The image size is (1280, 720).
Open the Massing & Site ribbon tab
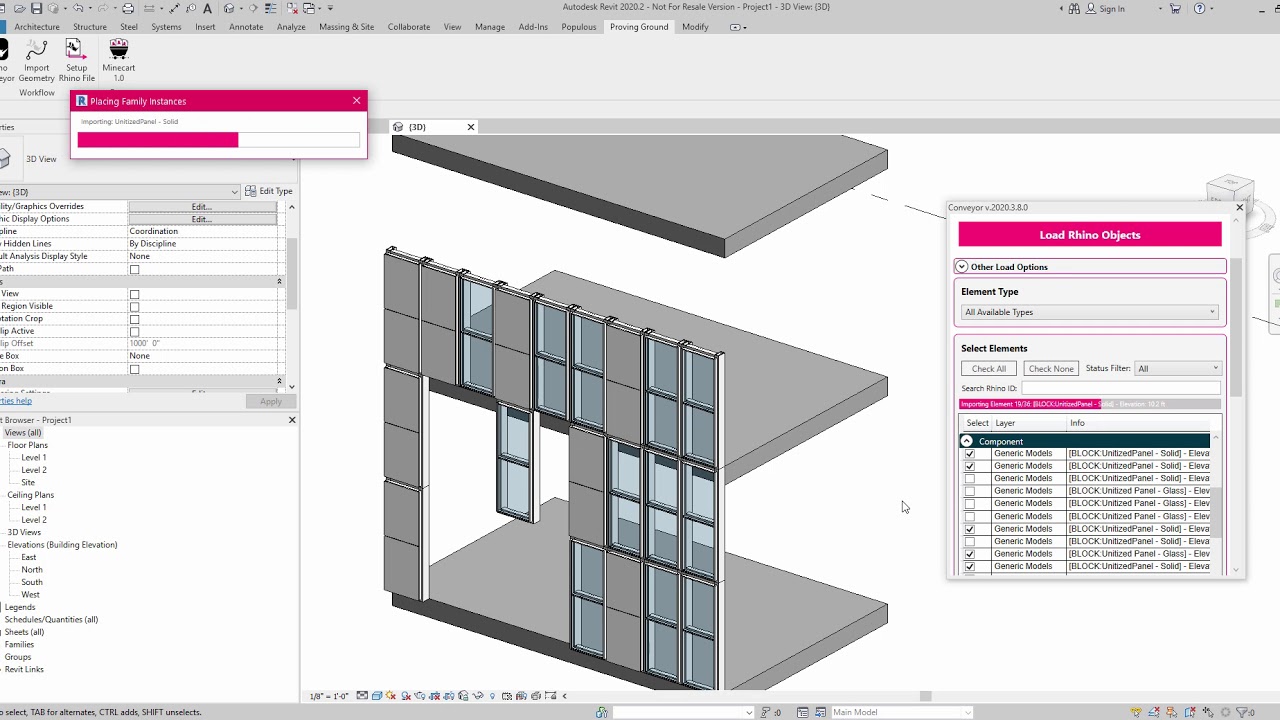pyautogui.click(x=346, y=27)
